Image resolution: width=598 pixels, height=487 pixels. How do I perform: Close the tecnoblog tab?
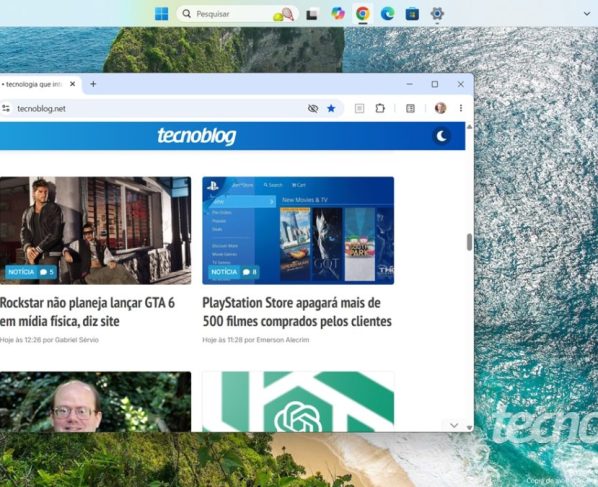point(72,84)
